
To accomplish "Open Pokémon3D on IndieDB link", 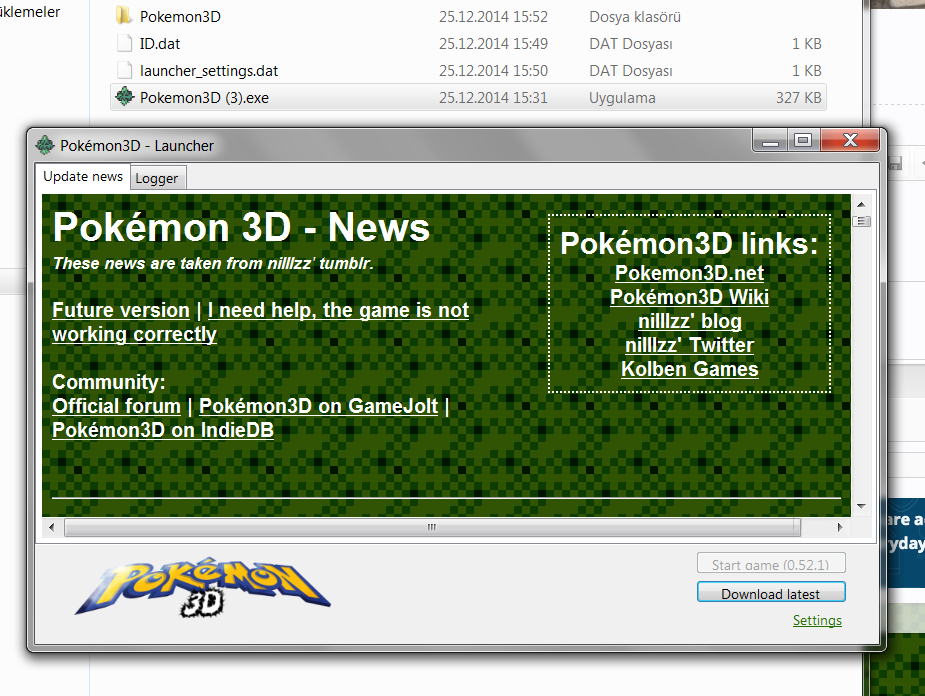I will 163,430.
